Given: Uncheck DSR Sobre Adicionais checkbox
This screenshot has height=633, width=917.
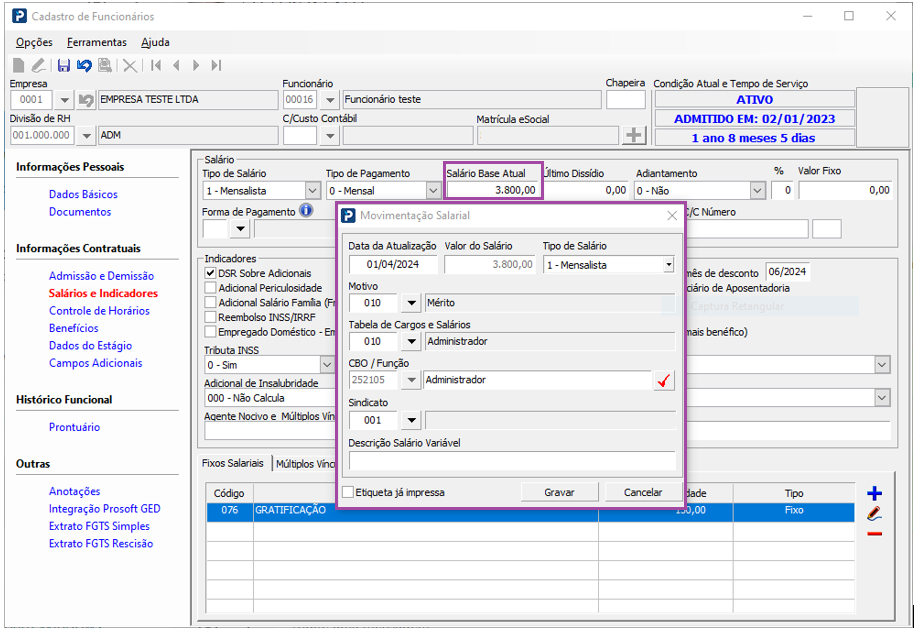Looking at the screenshot, I should pos(210,273).
